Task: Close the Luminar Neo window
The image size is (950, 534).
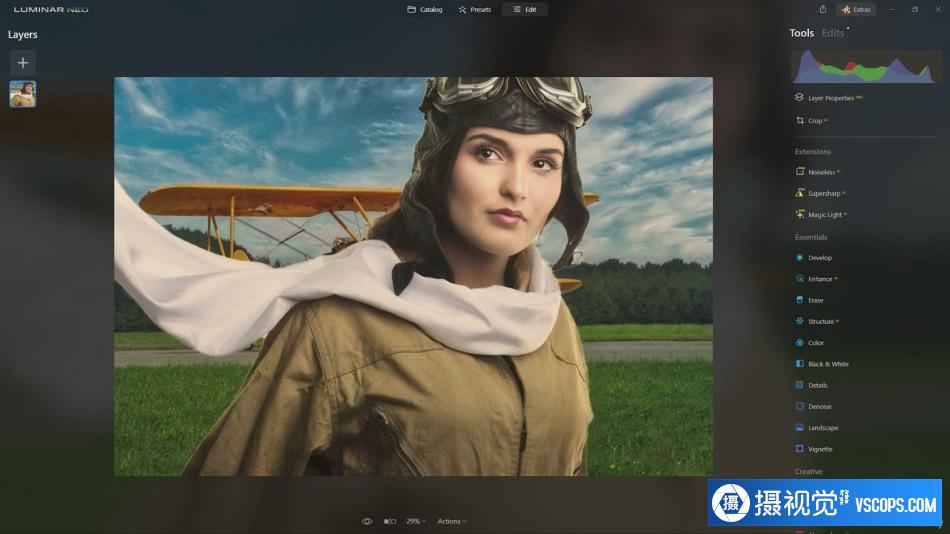Action: pyautogui.click(x=938, y=10)
